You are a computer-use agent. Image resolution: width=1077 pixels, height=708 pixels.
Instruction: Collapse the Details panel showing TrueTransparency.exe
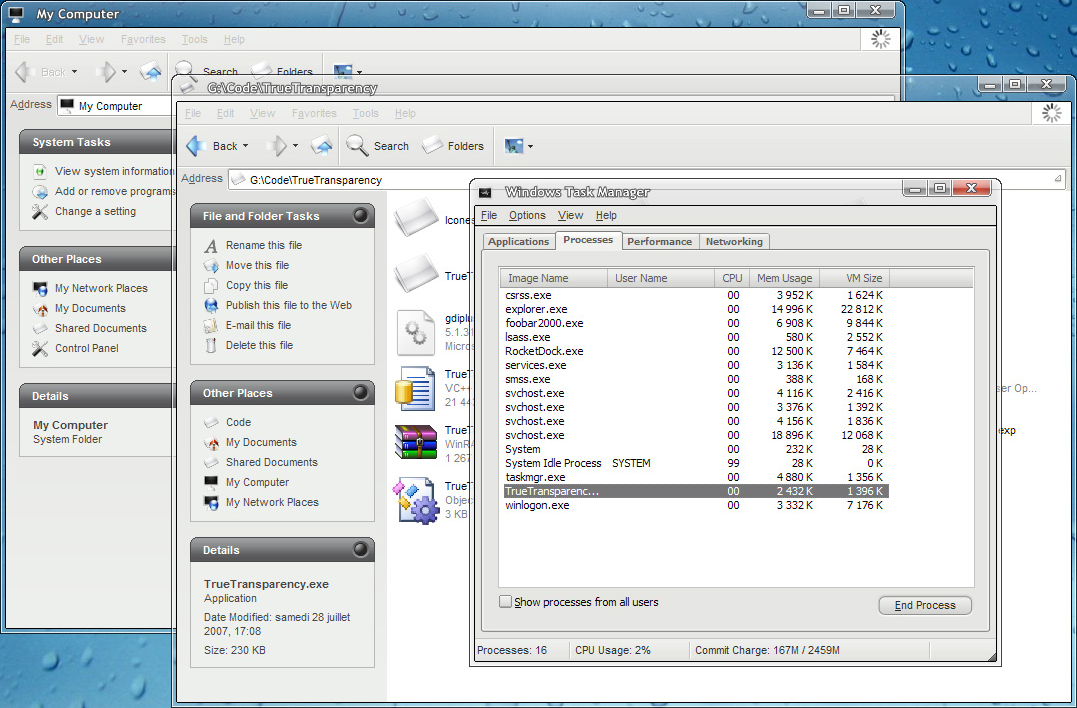coord(360,550)
